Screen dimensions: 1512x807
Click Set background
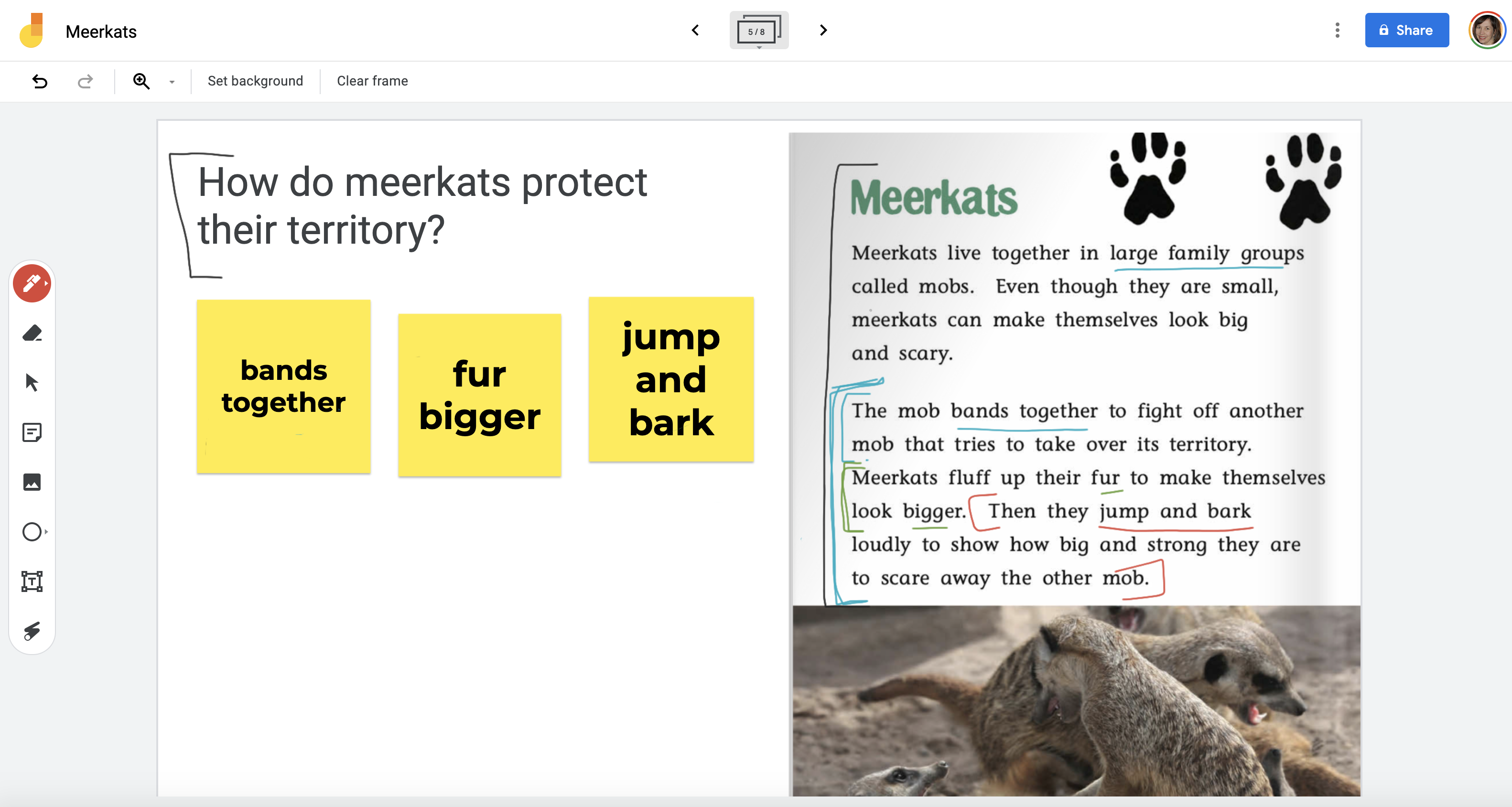coord(255,81)
